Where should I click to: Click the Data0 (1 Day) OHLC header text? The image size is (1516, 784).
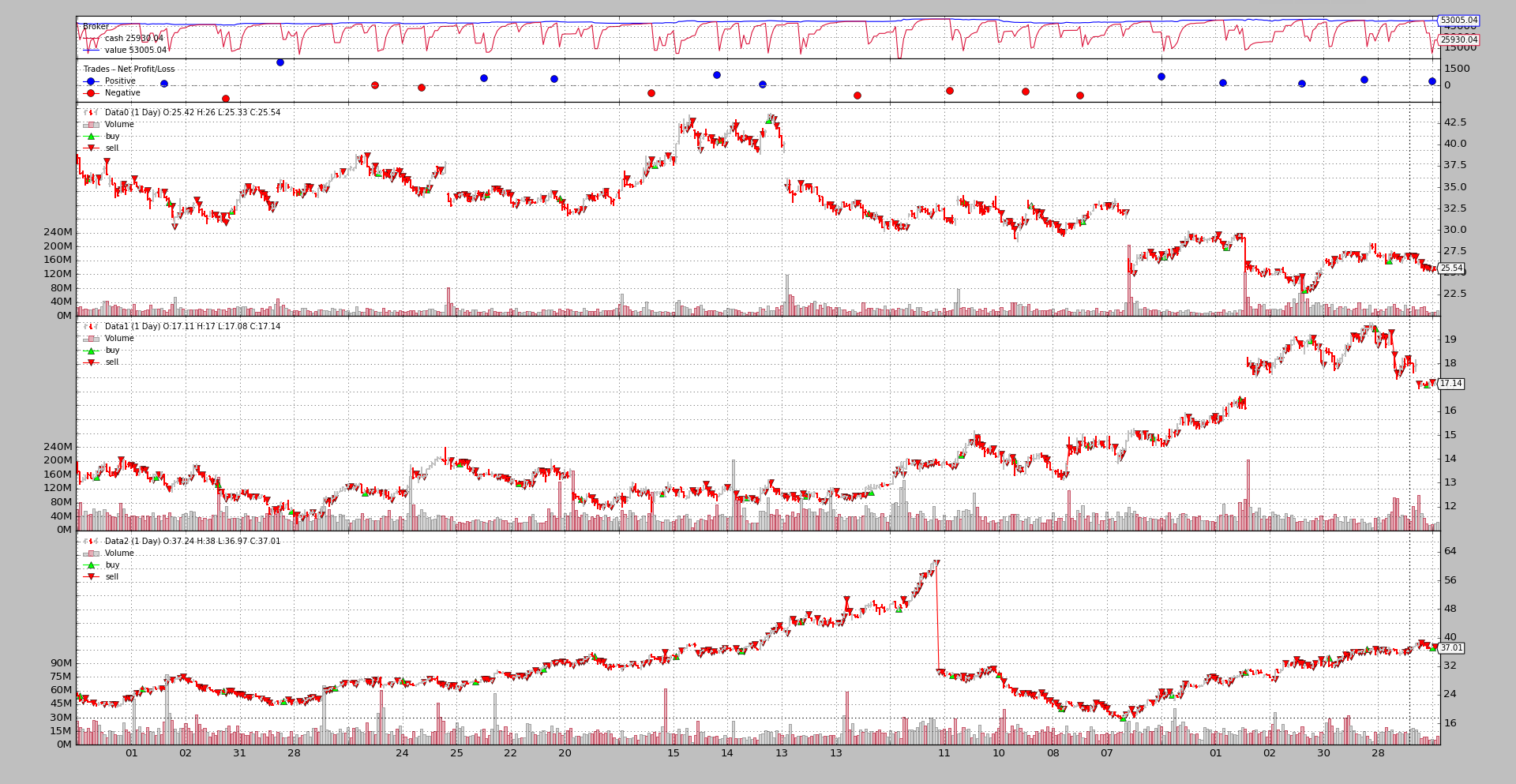click(192, 113)
